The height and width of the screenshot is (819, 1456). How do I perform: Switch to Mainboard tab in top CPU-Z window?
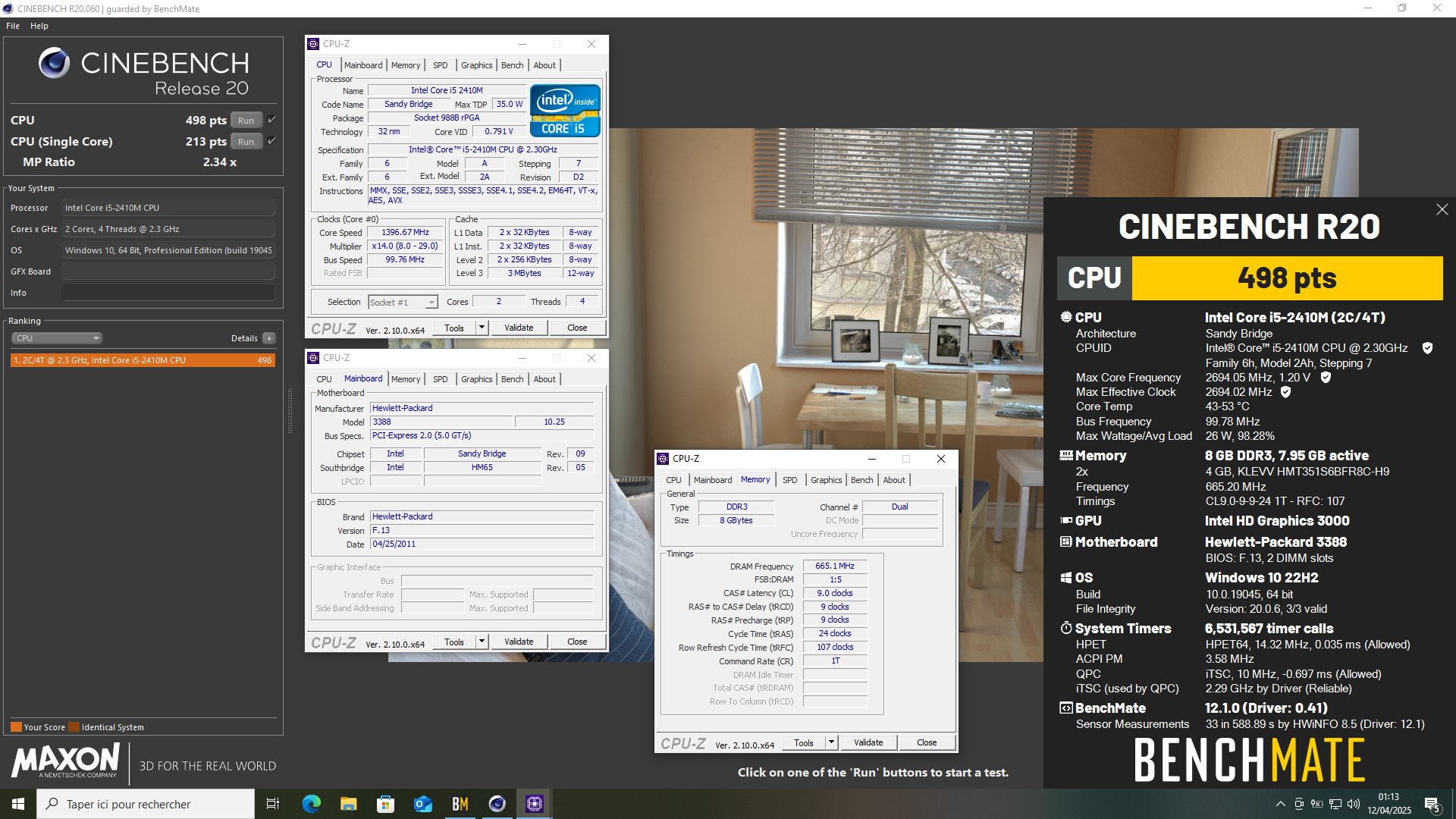[x=363, y=65]
